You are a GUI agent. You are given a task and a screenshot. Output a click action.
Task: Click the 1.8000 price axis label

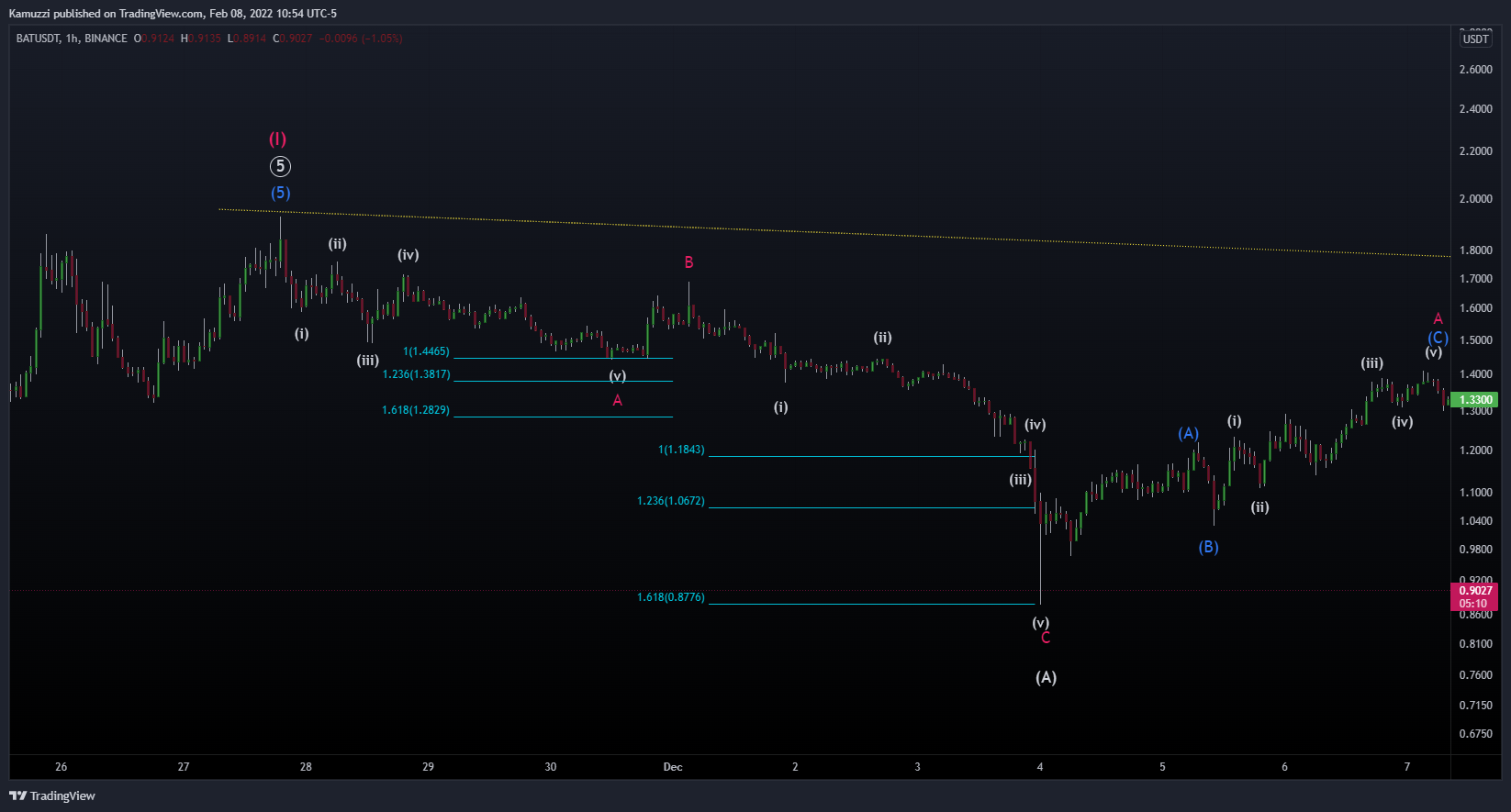[1475, 250]
